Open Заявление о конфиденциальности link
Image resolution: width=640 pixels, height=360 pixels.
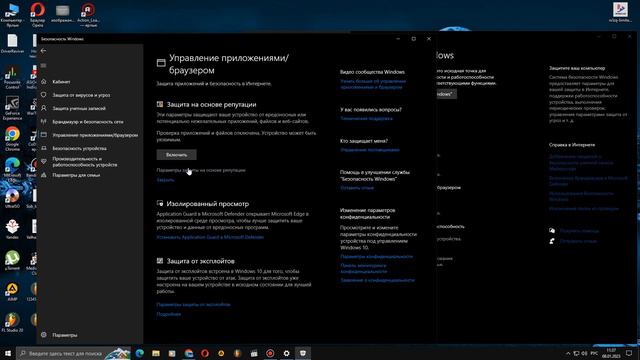pos(377,280)
